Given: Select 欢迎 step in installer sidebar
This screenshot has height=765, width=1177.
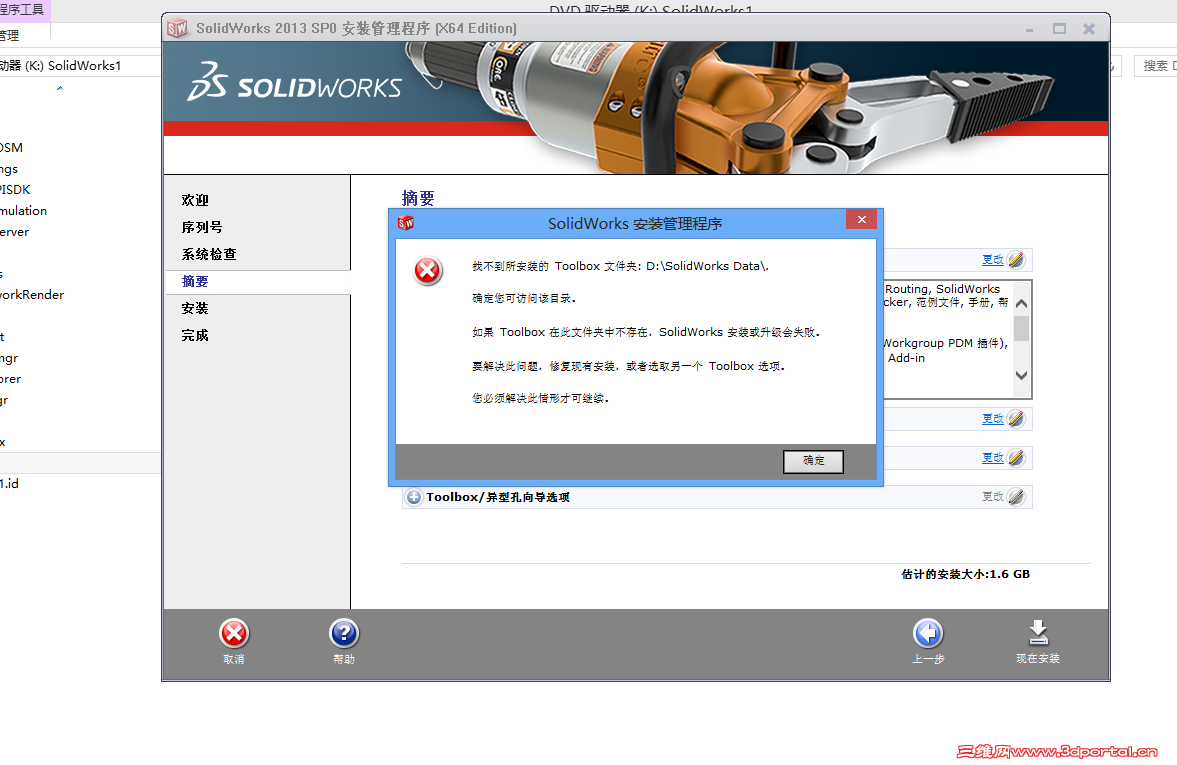Looking at the screenshot, I should pyautogui.click(x=195, y=200).
